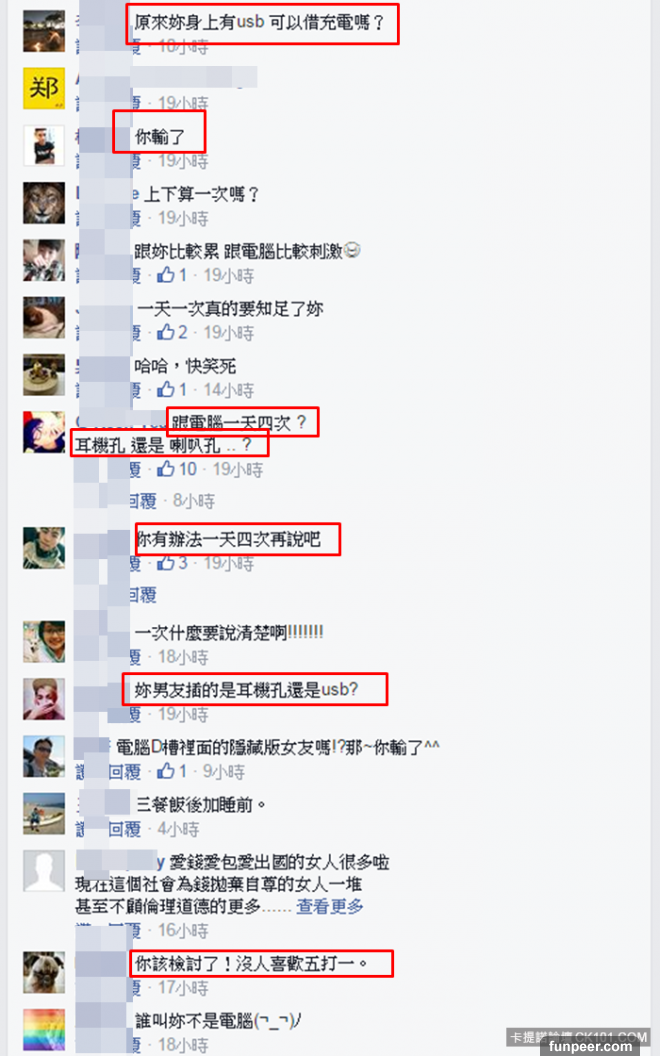Click like thumb under 電腦D槽 comment
Screen dimensions: 660x1056
(x=166, y=770)
